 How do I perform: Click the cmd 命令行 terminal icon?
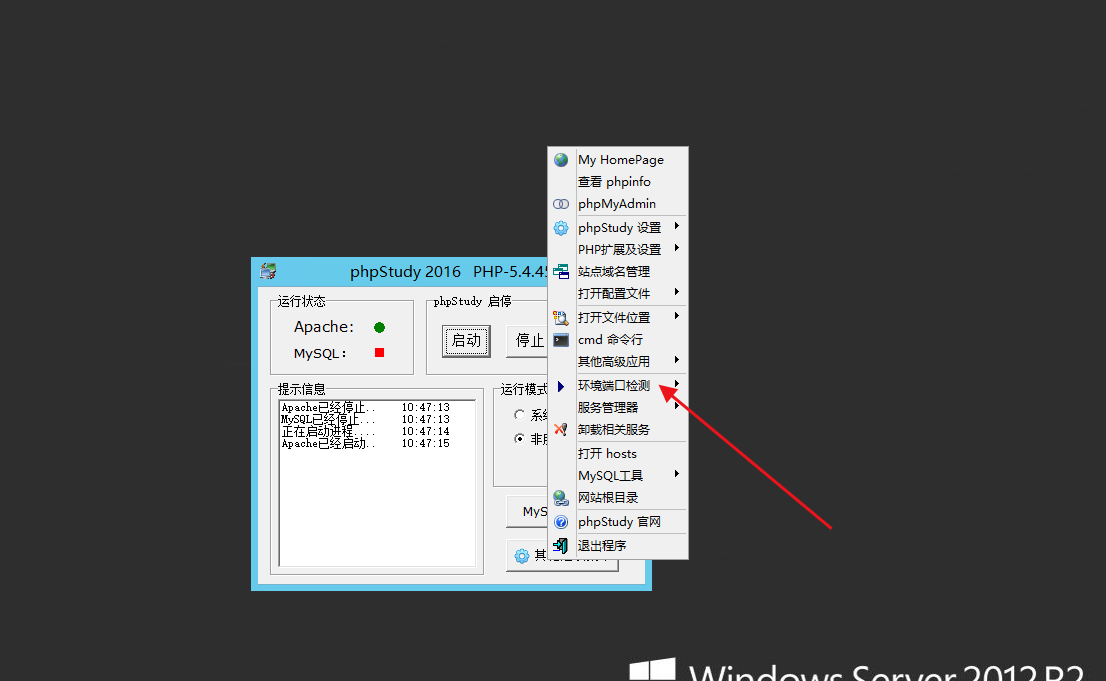(561, 340)
